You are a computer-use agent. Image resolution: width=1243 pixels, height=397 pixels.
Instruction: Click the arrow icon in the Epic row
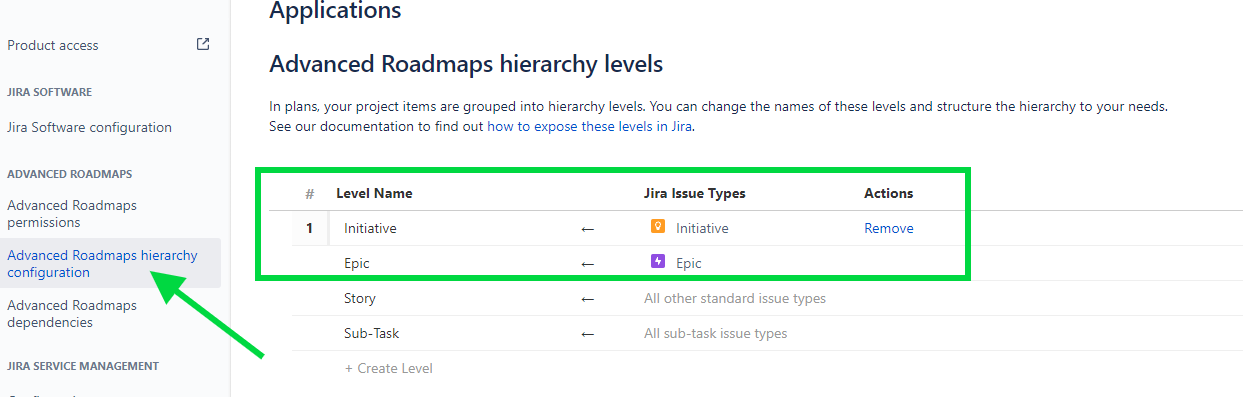[588, 264]
